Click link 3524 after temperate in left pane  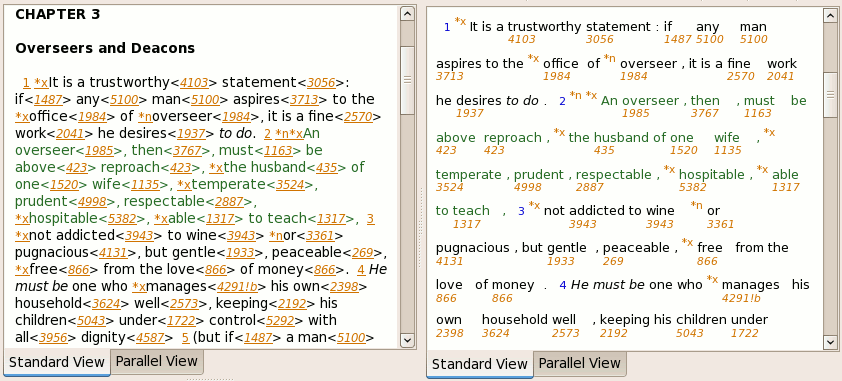pyautogui.click(x=289, y=185)
